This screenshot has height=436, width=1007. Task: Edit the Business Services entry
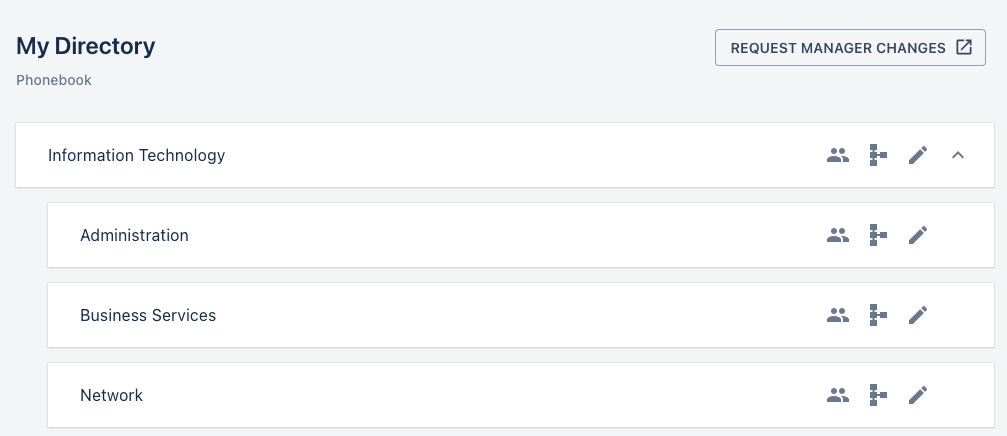click(918, 315)
